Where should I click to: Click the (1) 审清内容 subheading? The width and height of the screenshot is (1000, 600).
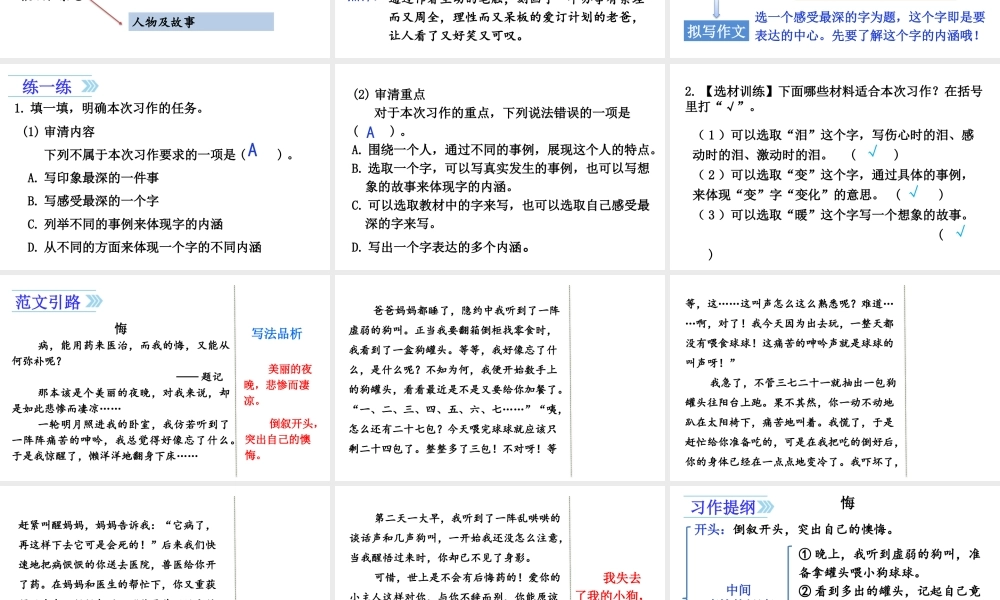tap(59, 131)
